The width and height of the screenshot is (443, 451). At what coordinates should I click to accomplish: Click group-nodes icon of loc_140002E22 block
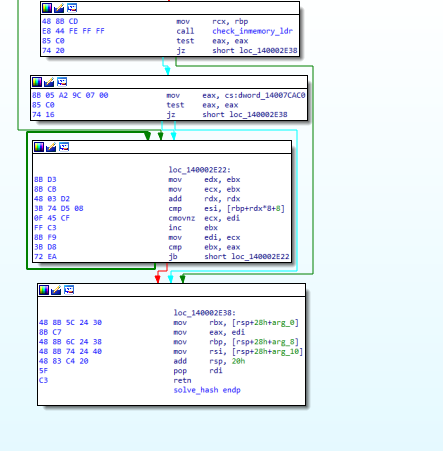point(64,147)
